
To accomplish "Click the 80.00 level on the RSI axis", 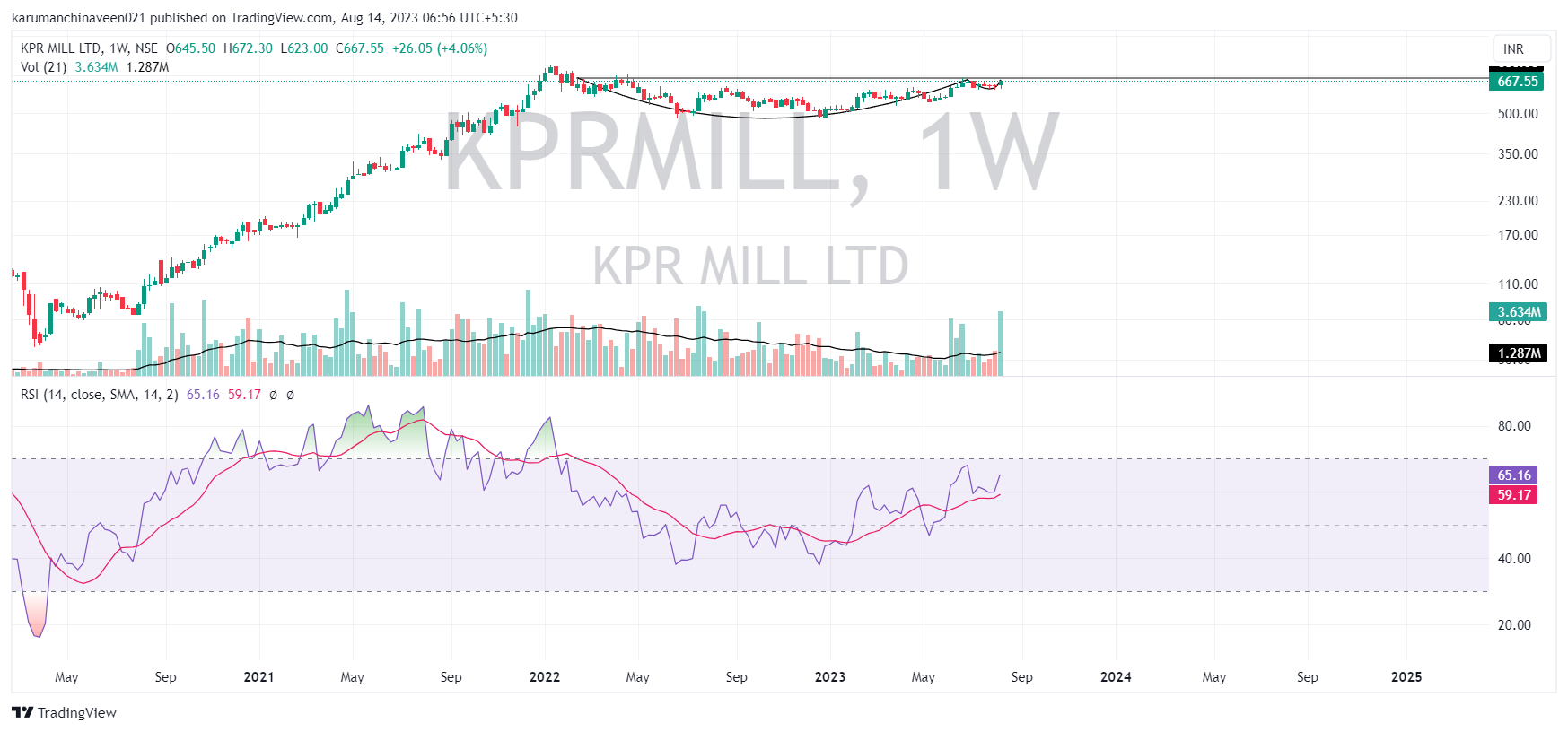I will tap(1513, 426).
